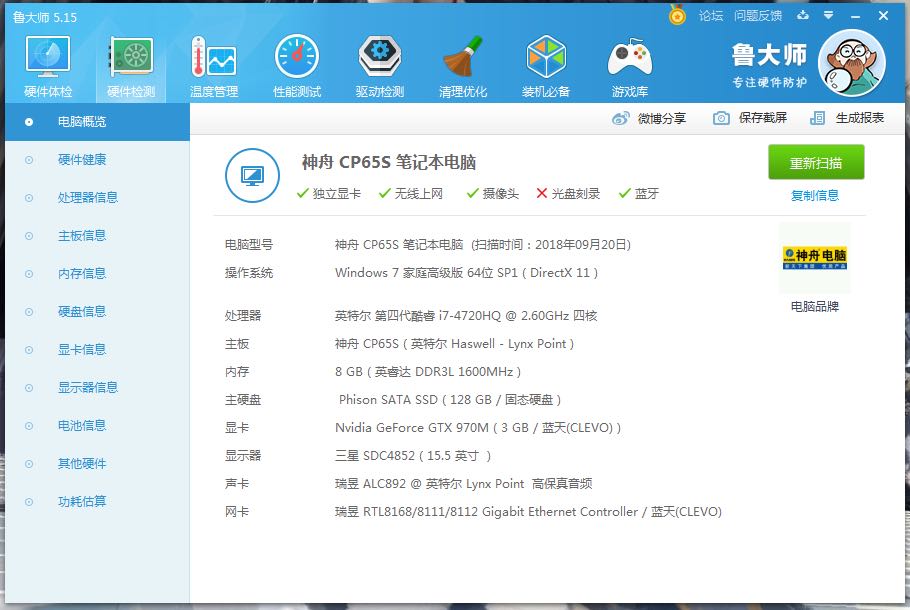Share via 微博分享
This screenshot has height=610, width=910.
[649, 118]
